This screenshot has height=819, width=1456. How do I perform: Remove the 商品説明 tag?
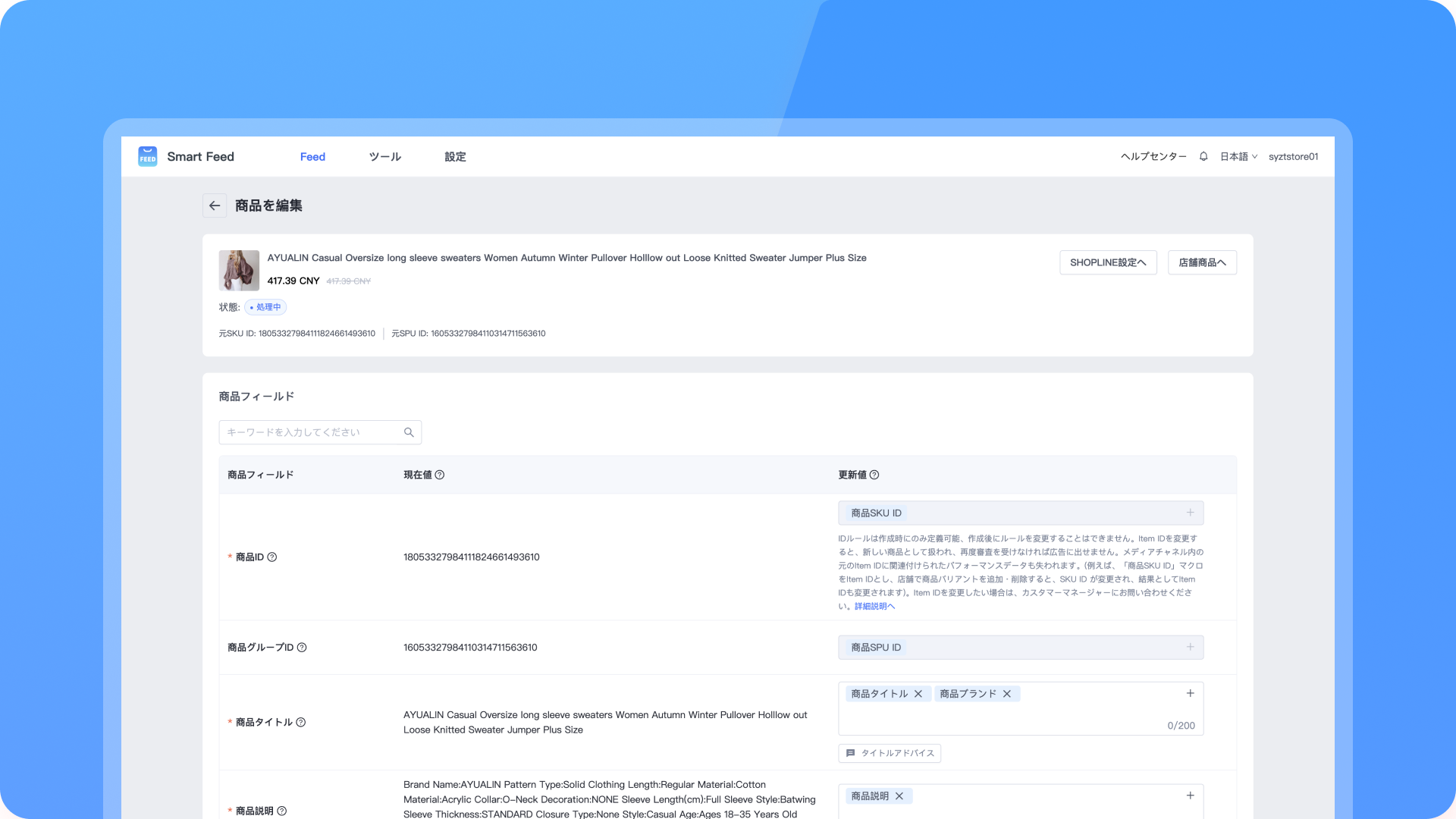point(899,796)
